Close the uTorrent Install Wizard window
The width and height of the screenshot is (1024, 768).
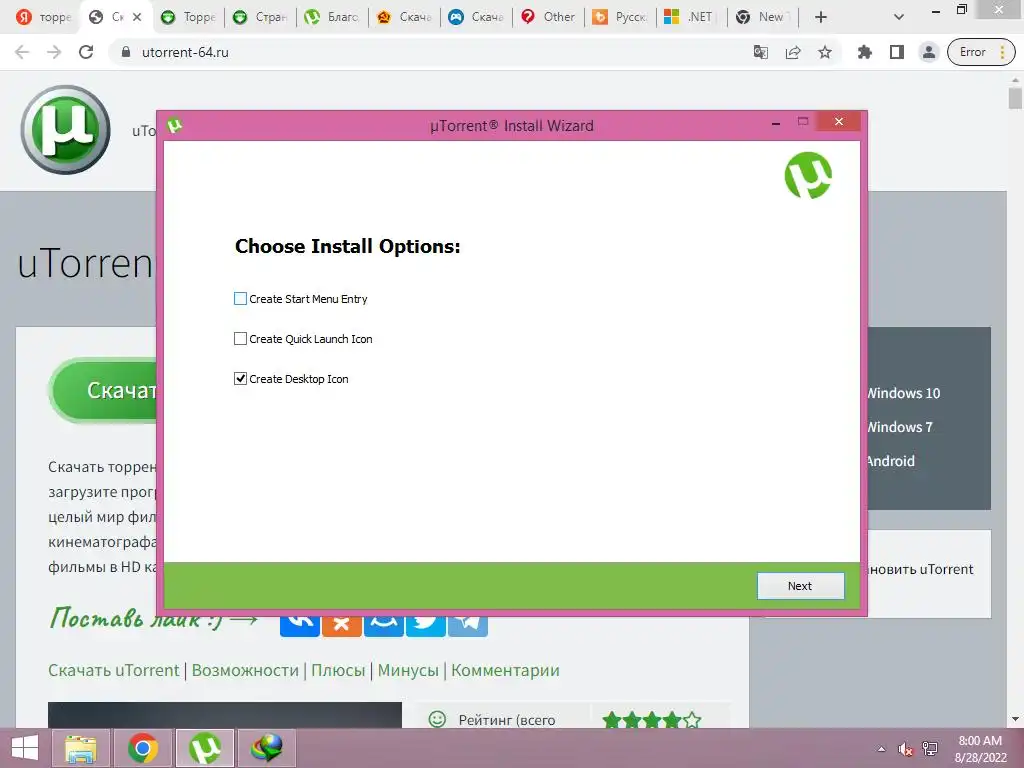click(839, 121)
